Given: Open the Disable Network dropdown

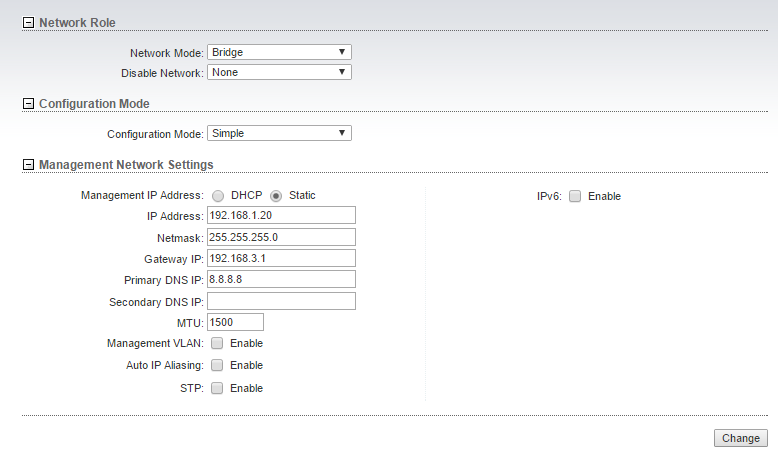Looking at the screenshot, I should [279, 72].
